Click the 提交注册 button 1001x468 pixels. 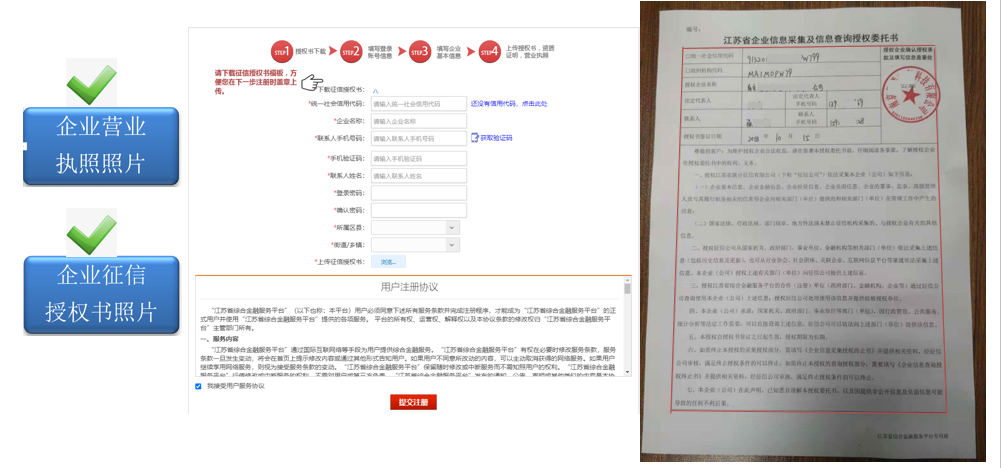pyautogui.click(x=413, y=402)
